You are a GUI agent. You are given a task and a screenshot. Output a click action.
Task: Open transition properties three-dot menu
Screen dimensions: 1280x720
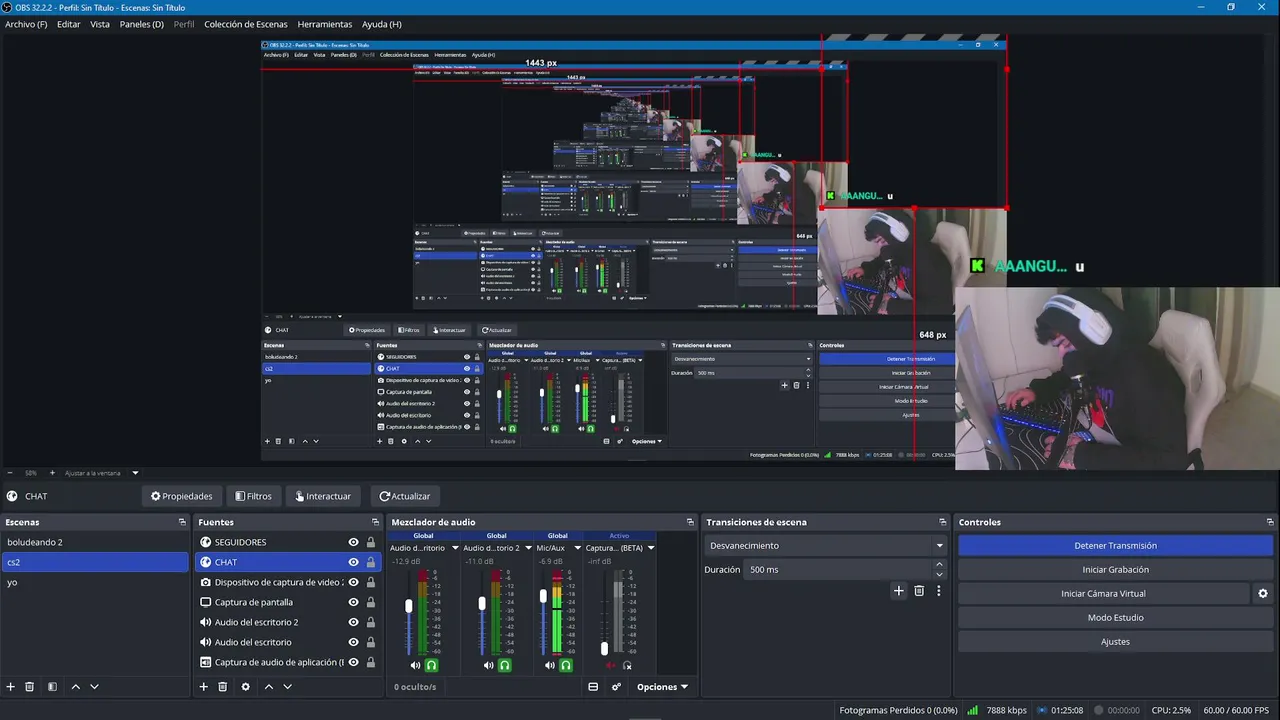click(938, 591)
